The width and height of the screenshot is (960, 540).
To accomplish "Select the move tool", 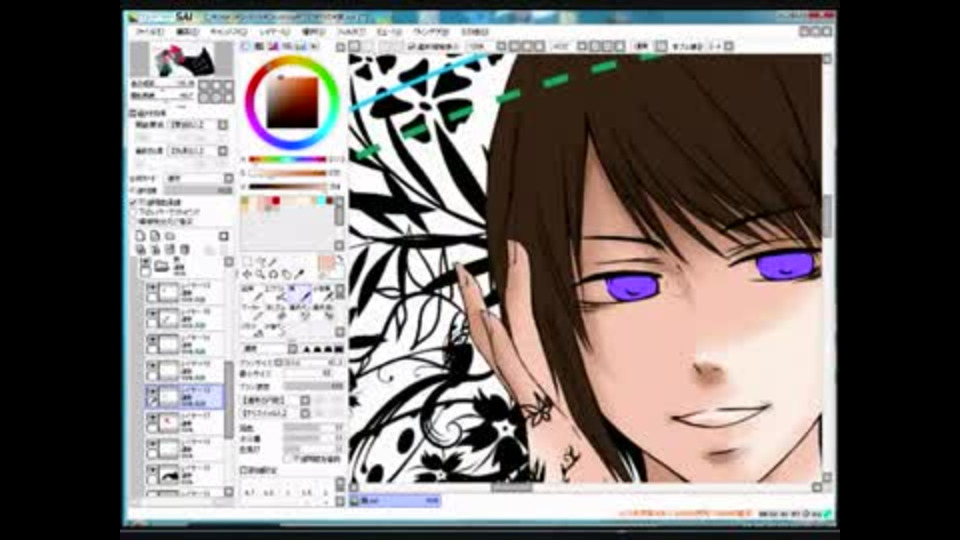I will pyautogui.click(x=247, y=274).
